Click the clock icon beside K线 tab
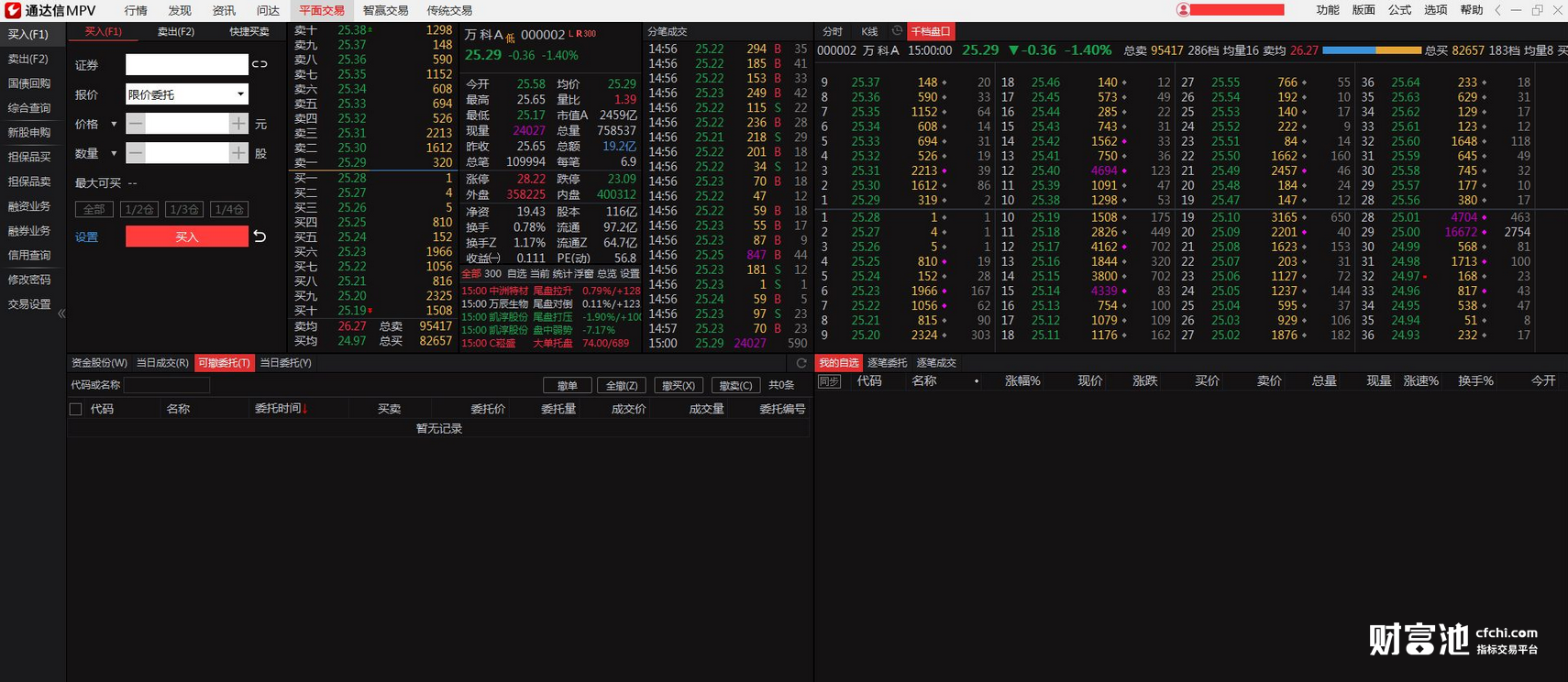The width and height of the screenshot is (1568, 682). (897, 31)
